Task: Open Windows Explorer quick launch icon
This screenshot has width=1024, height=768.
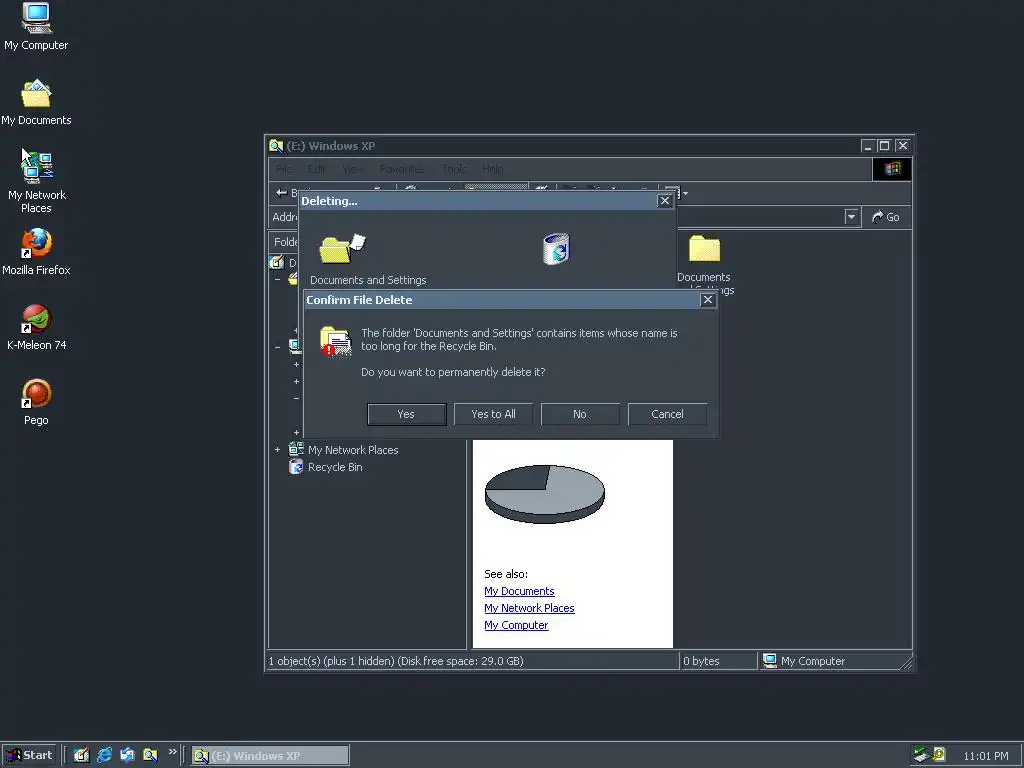Action: click(x=150, y=756)
